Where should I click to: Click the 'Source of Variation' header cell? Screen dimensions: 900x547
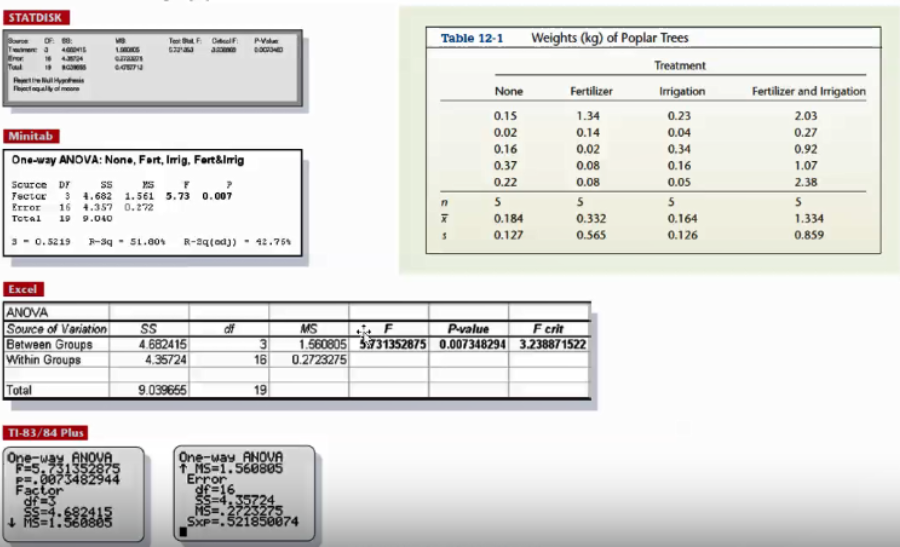point(56,329)
